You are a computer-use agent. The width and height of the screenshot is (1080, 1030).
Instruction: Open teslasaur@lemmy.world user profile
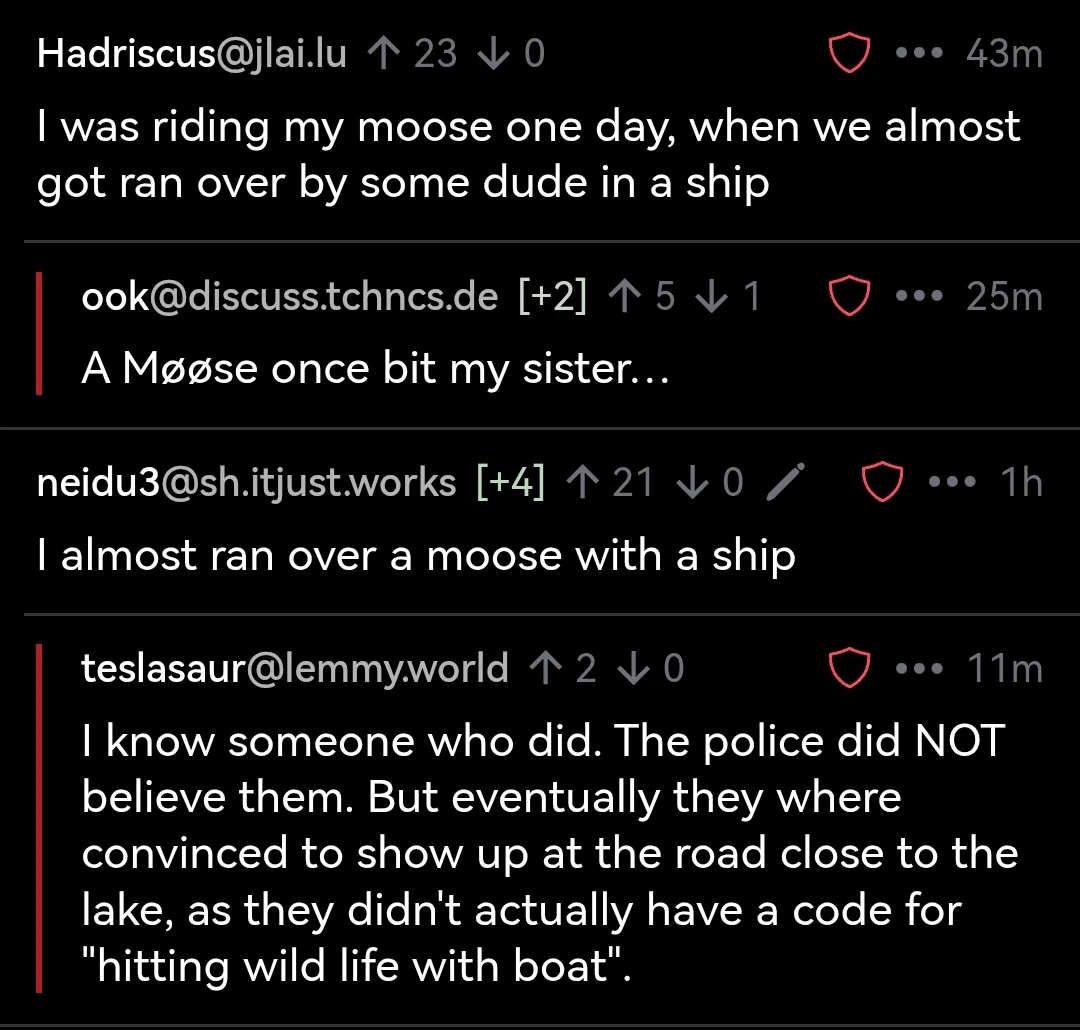[295, 668]
